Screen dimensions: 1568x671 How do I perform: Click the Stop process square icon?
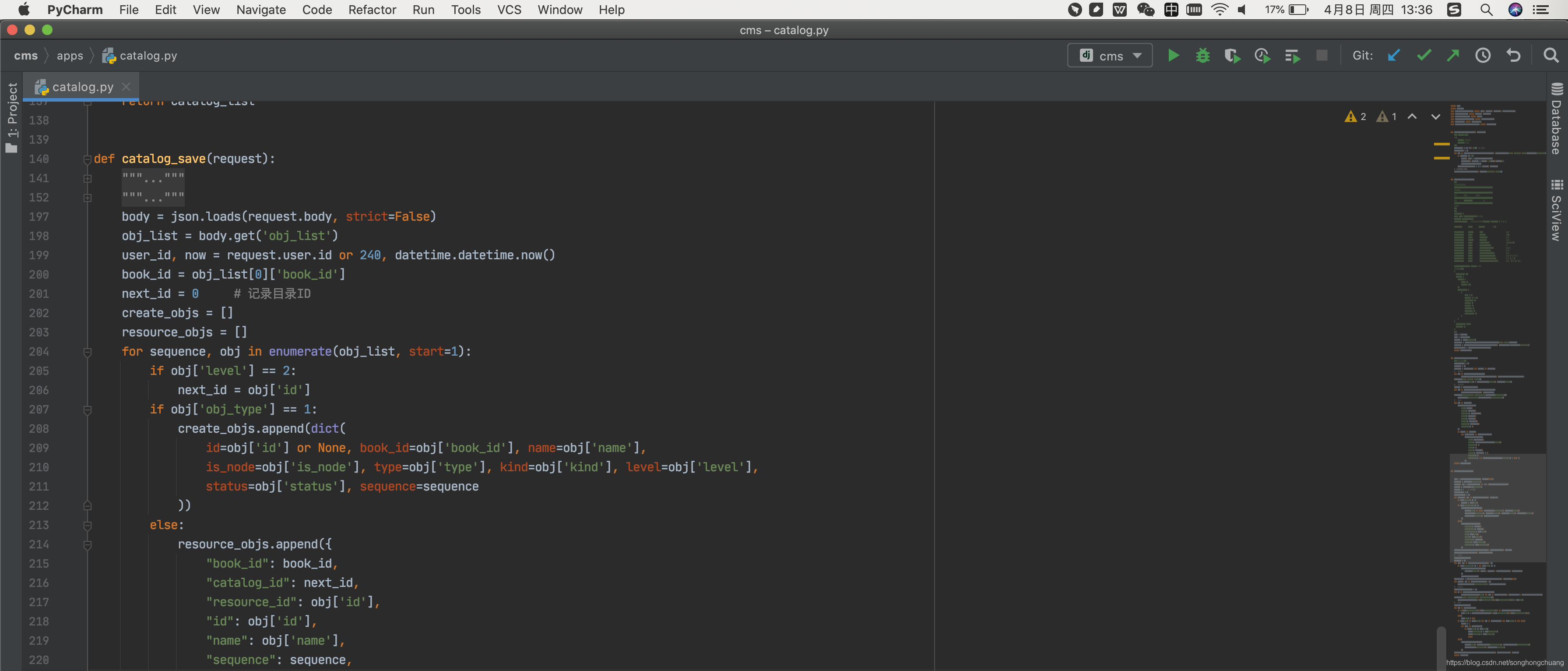click(1322, 56)
